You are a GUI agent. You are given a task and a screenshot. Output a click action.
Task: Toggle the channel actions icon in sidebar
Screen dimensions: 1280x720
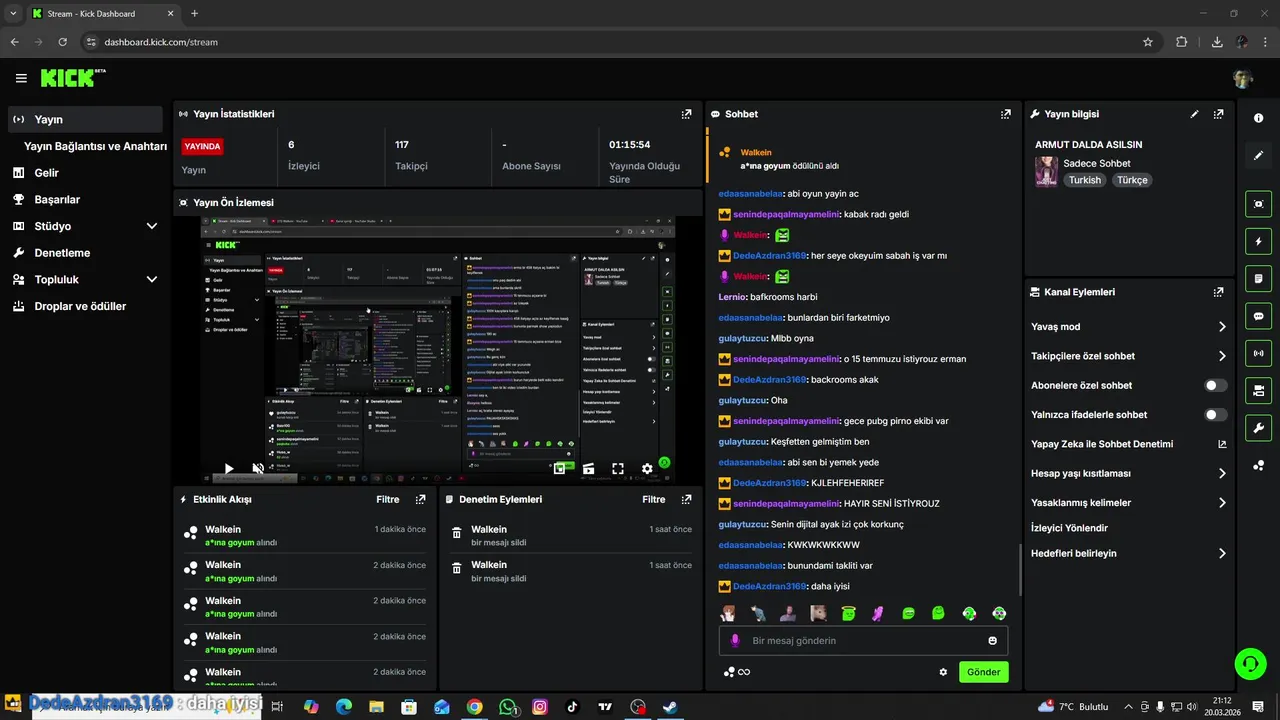pos(1258,390)
